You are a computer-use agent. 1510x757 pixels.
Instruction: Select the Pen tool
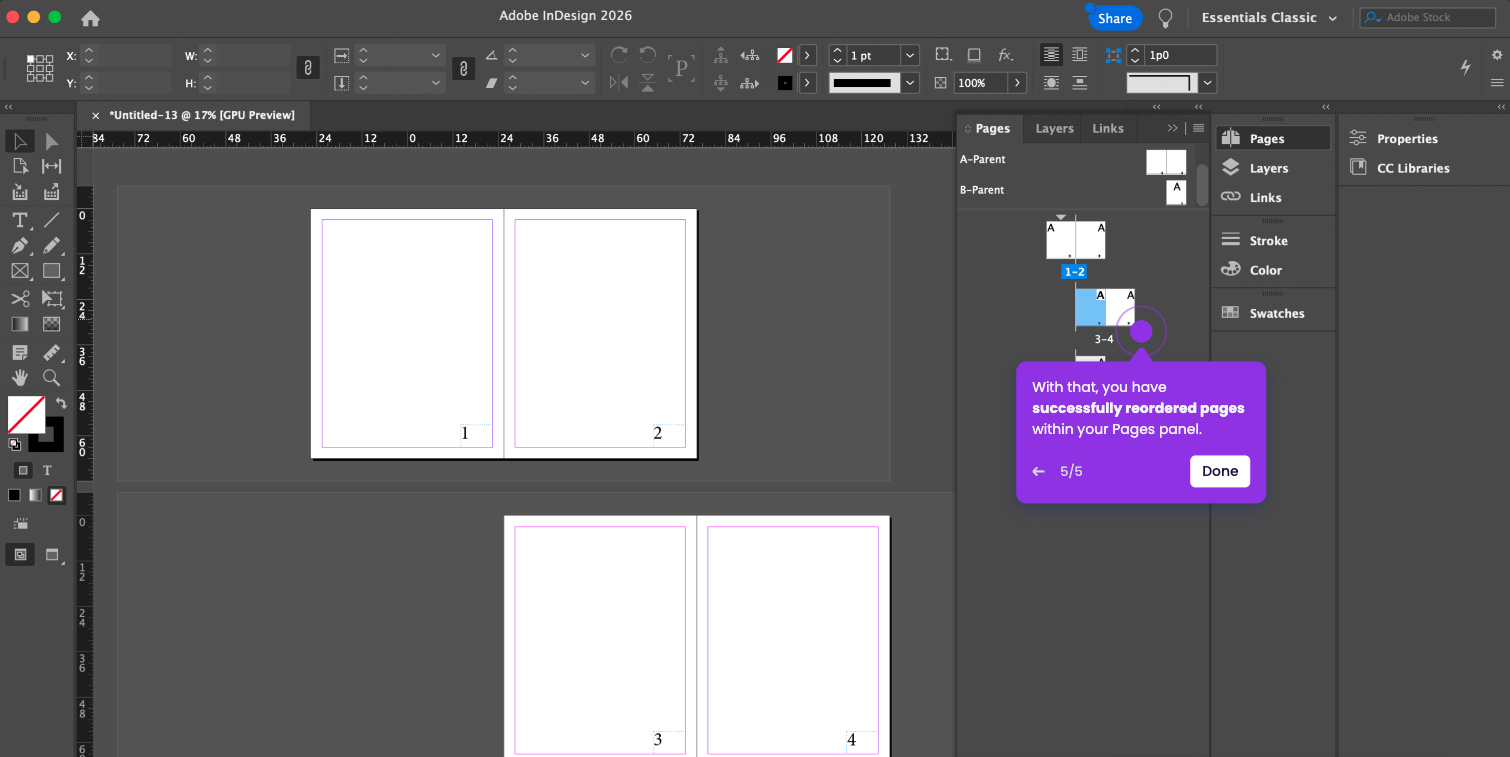click(19, 246)
